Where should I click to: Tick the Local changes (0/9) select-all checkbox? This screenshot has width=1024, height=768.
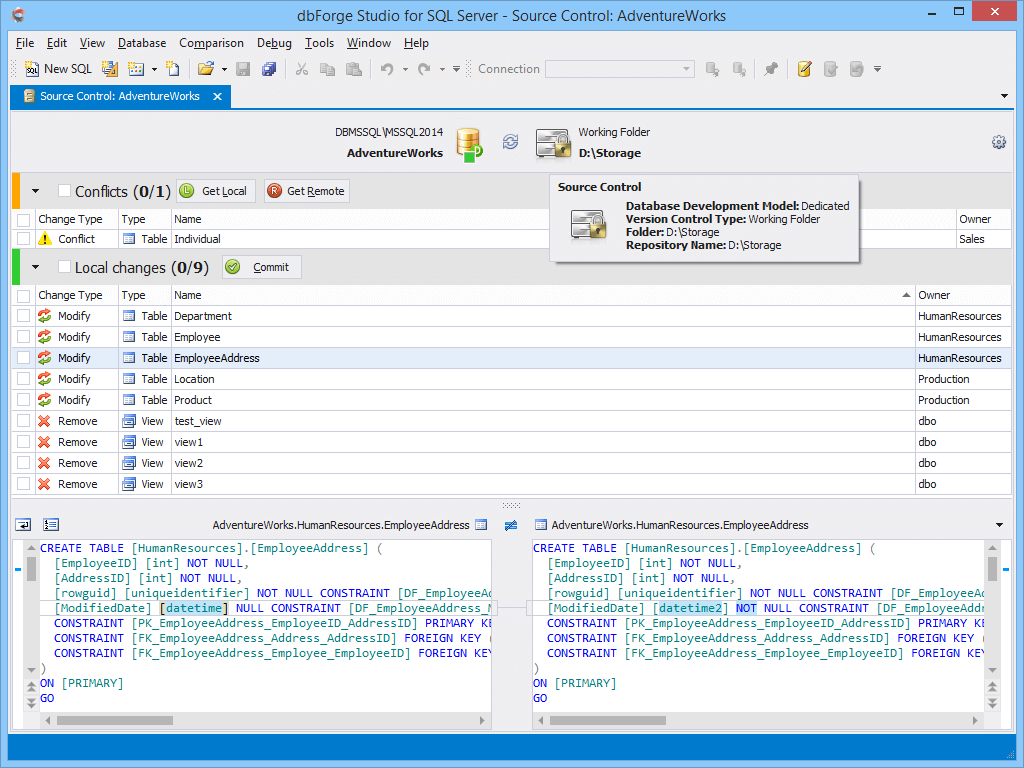(x=64, y=266)
